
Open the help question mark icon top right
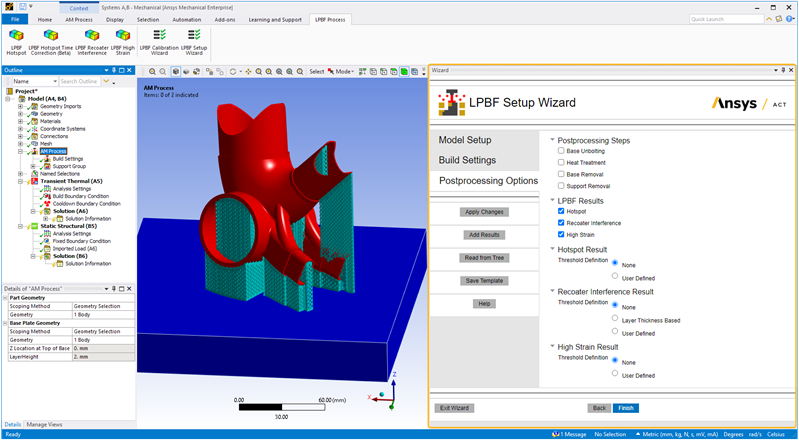[x=789, y=19]
